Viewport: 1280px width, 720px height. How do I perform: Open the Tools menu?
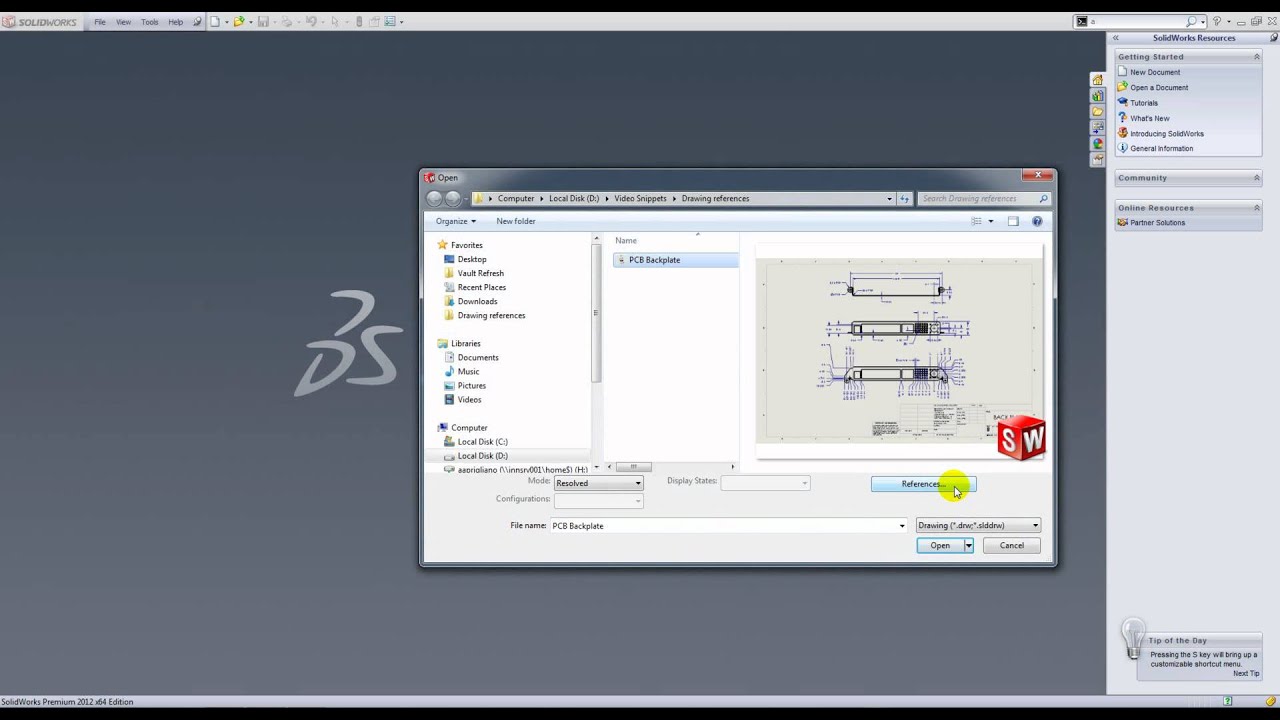click(x=149, y=22)
